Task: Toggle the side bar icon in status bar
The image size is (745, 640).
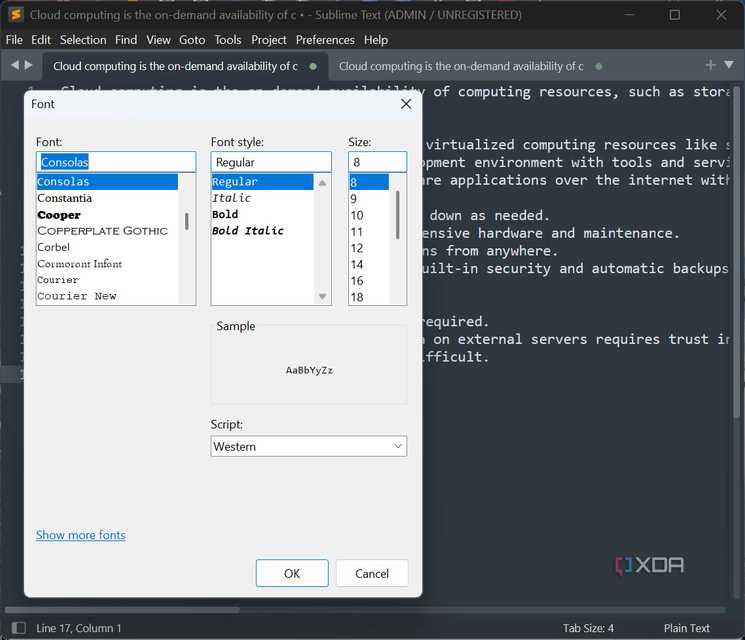Action: pyautogui.click(x=18, y=628)
